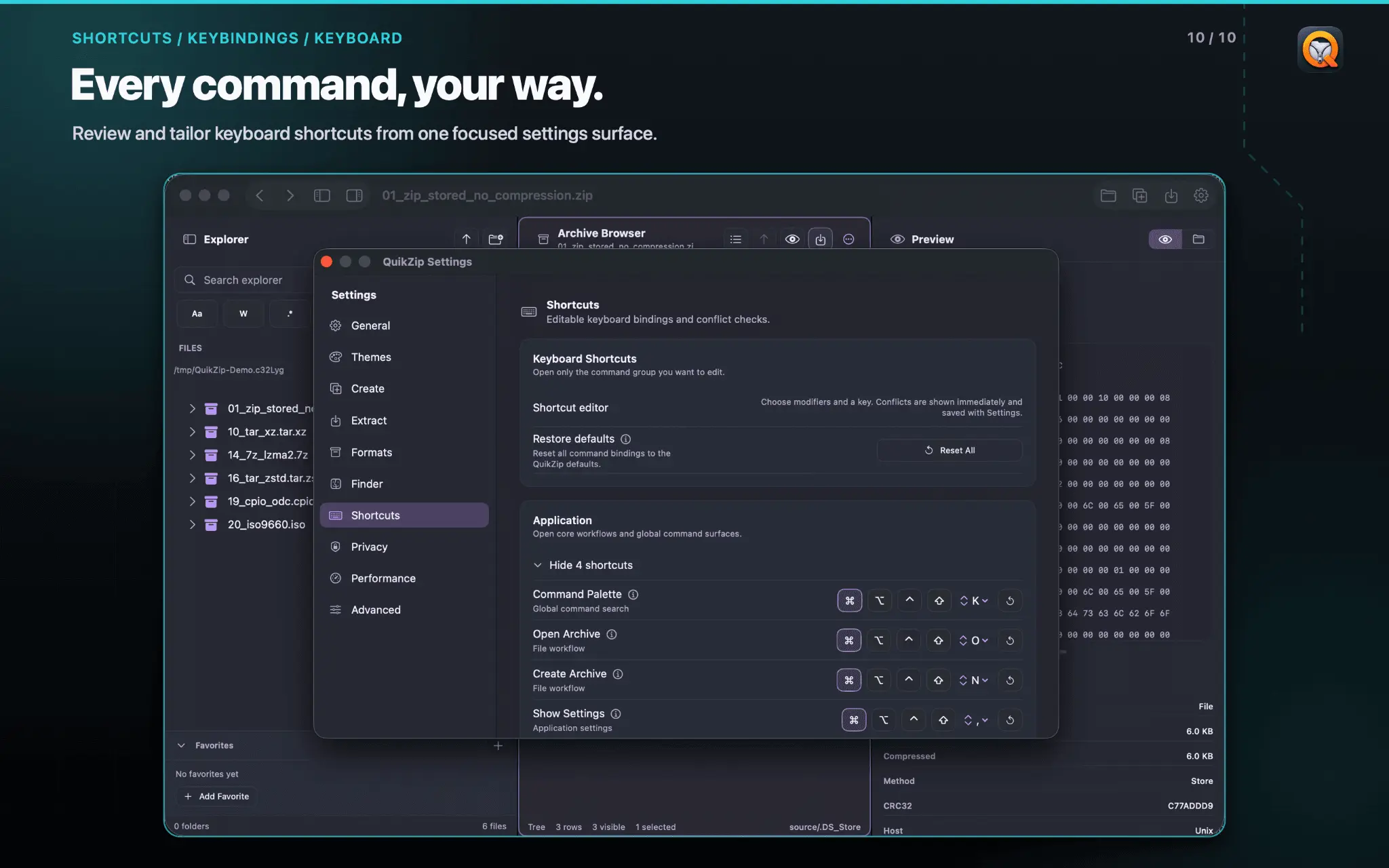Toggle the Archive Browser eye icon
This screenshot has width=1389, height=868.
[x=791, y=239]
